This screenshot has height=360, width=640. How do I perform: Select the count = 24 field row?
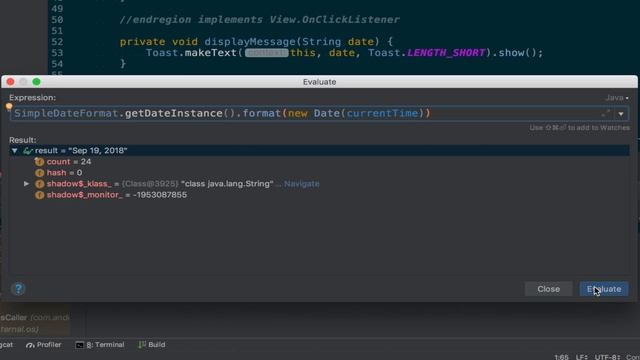tap(319, 162)
